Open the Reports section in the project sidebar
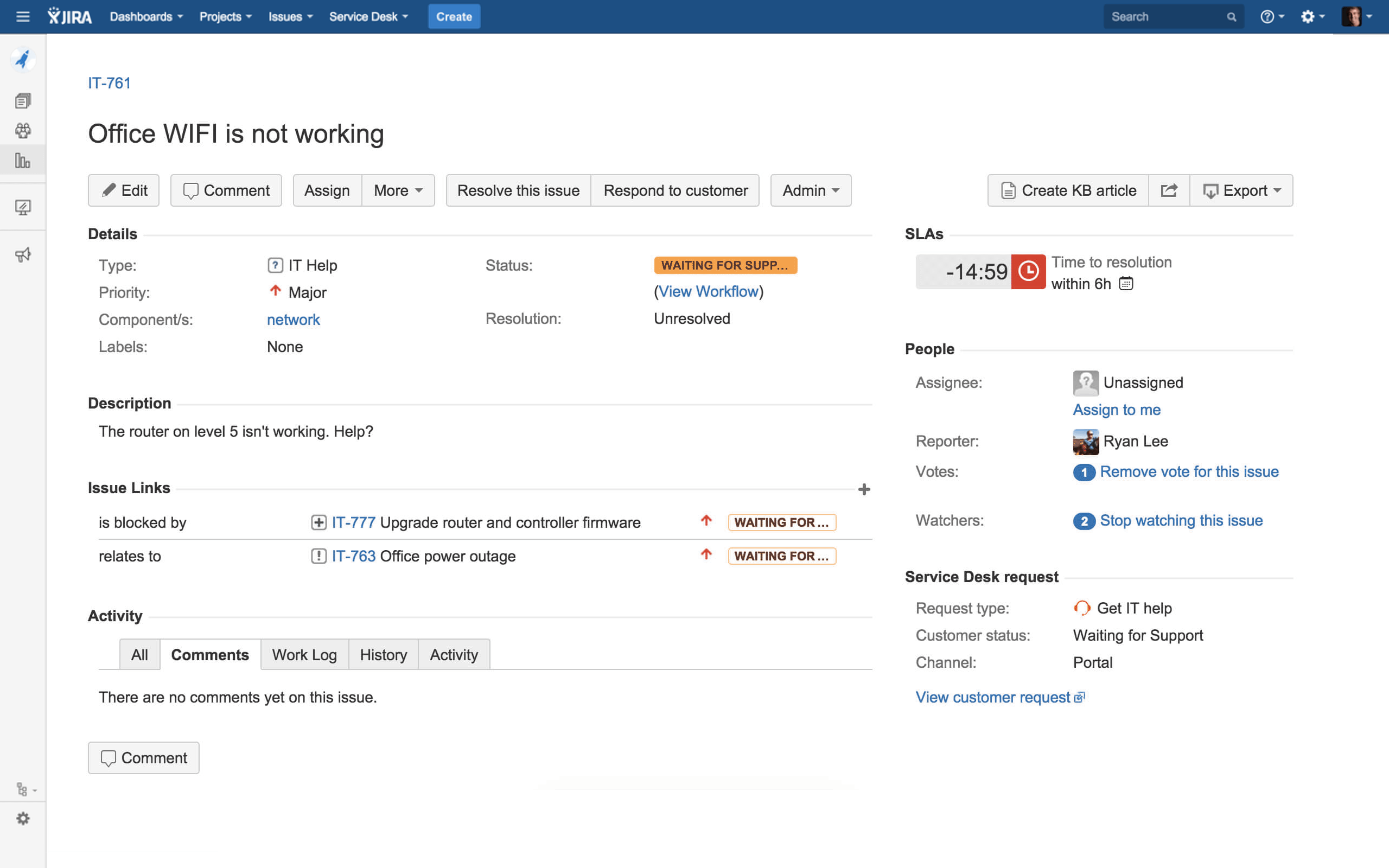Image resolution: width=1389 pixels, height=868 pixels. (23, 161)
